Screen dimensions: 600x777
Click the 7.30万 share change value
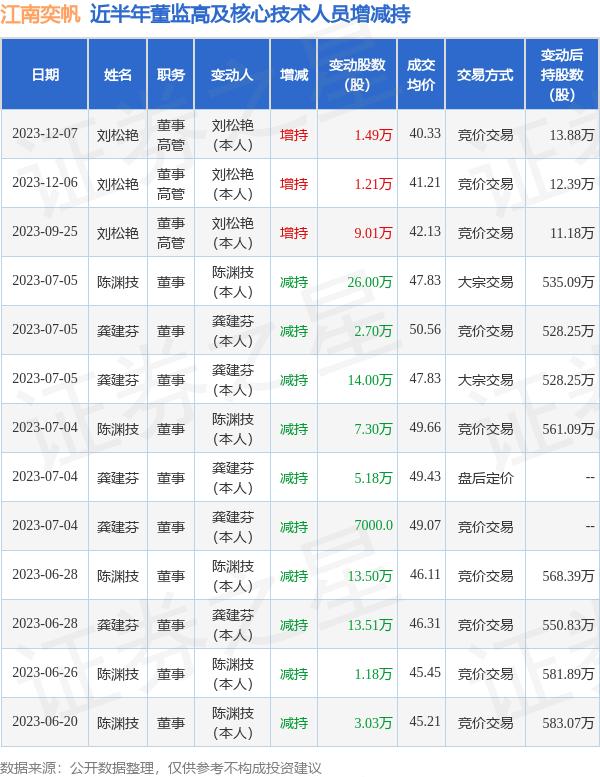pyautogui.click(x=373, y=429)
